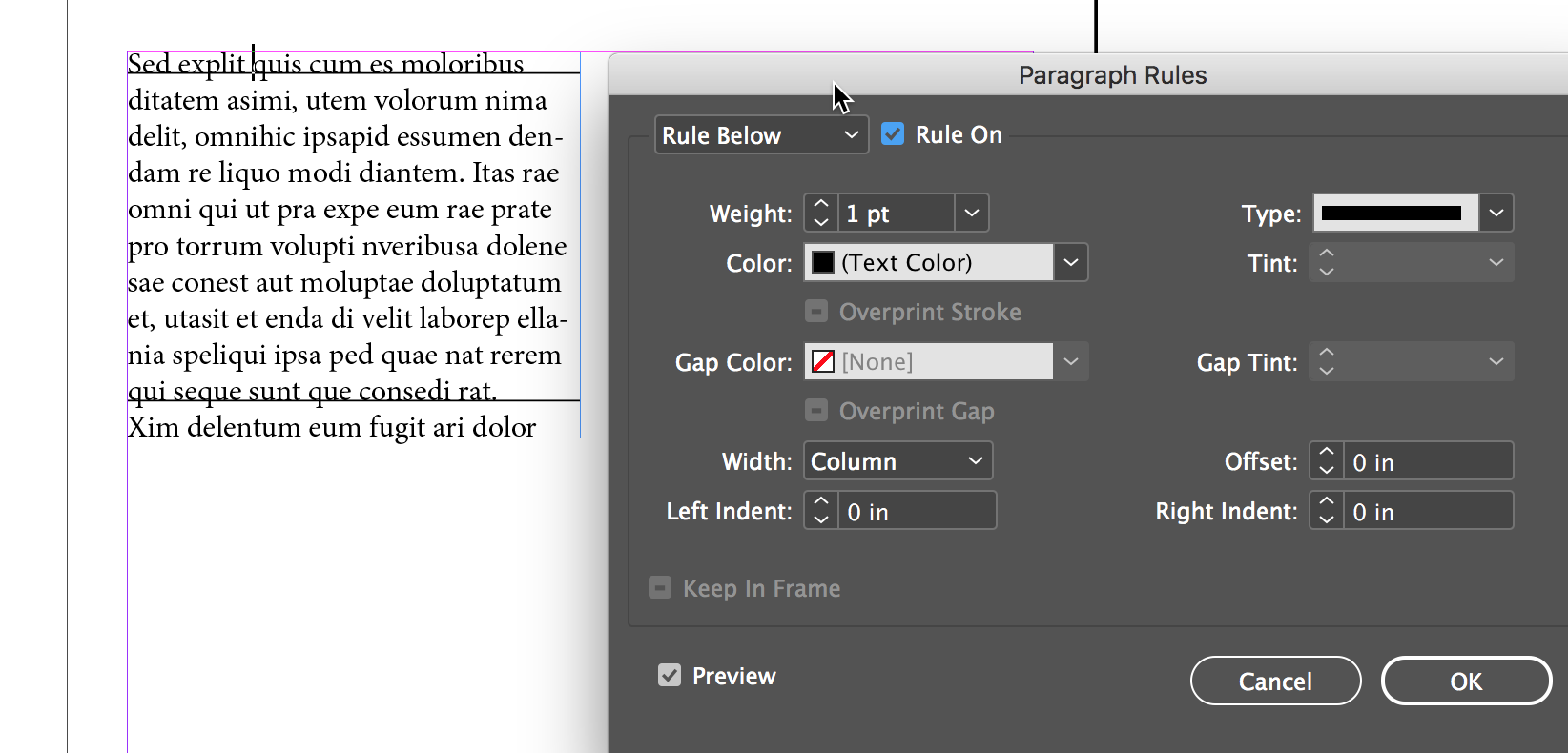Click the Gap Tint stepper arrows
Viewport: 1568px width, 753px height.
[x=1326, y=362]
